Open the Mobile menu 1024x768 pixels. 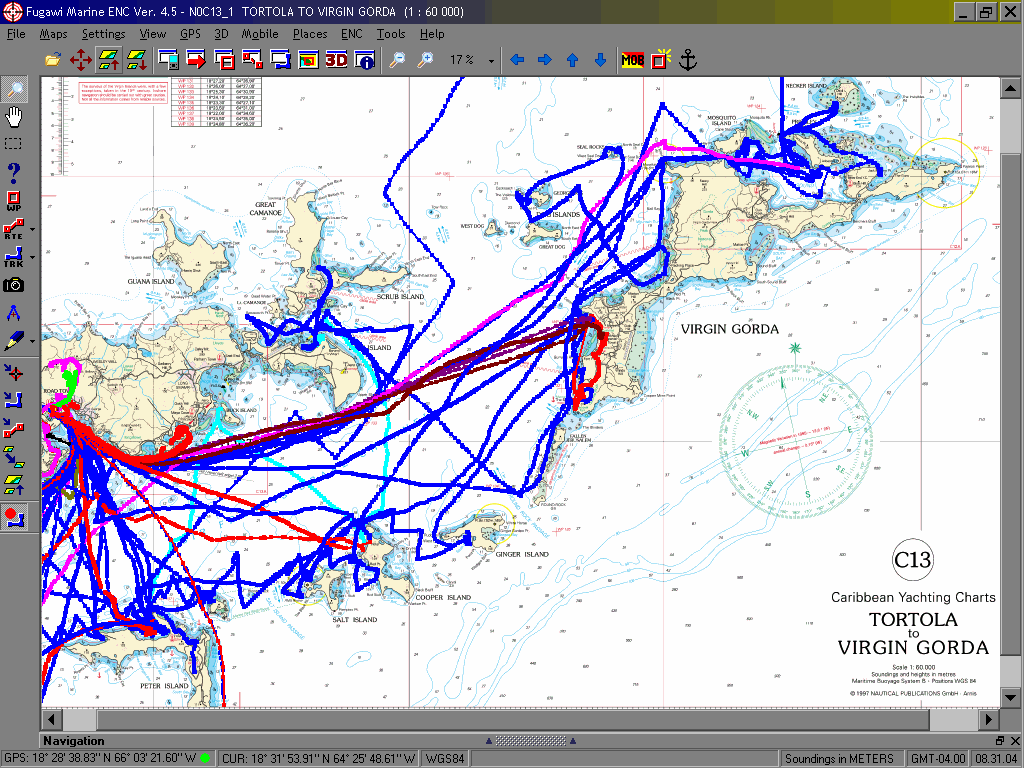coord(260,34)
